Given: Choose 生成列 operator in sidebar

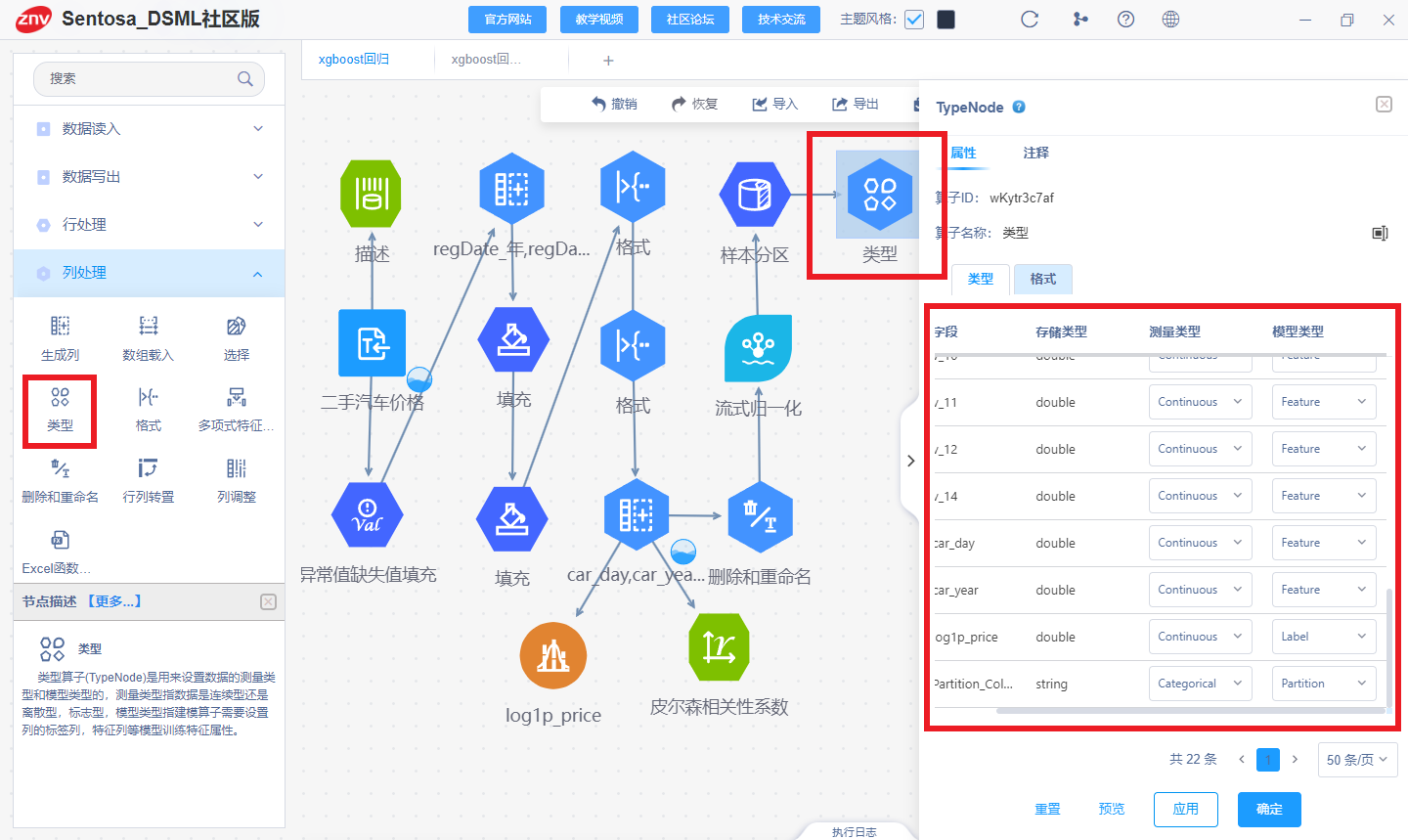Looking at the screenshot, I should pos(60,338).
